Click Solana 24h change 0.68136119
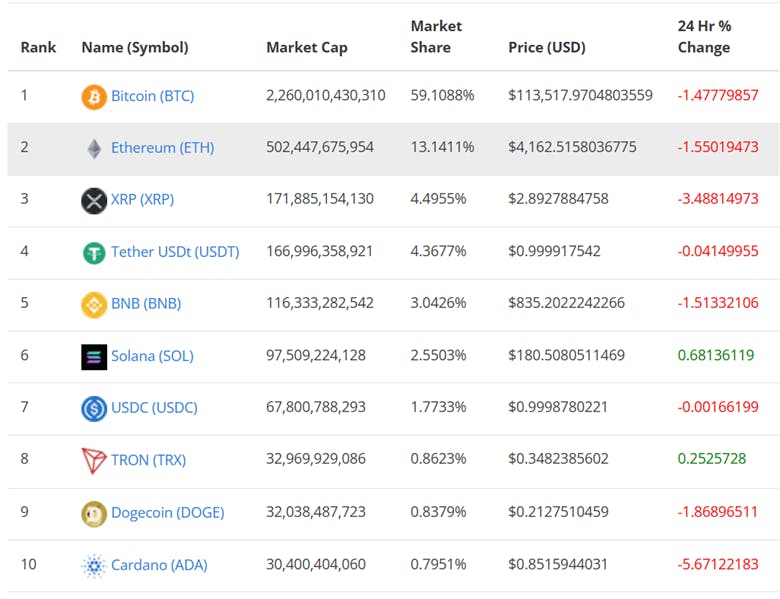780x599 pixels. 716,355
